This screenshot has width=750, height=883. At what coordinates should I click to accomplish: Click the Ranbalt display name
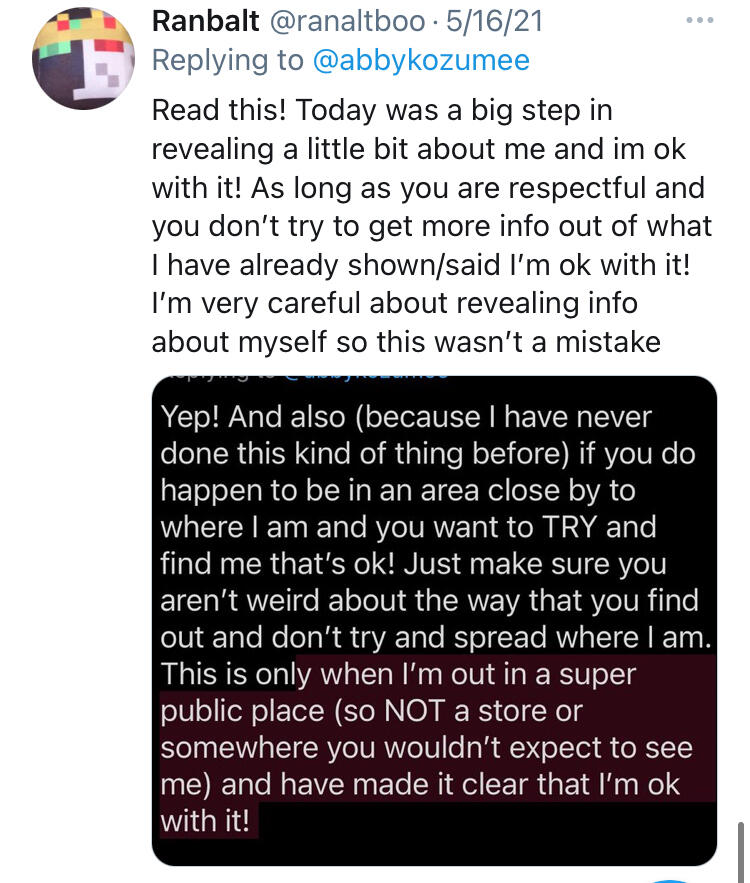point(206,21)
